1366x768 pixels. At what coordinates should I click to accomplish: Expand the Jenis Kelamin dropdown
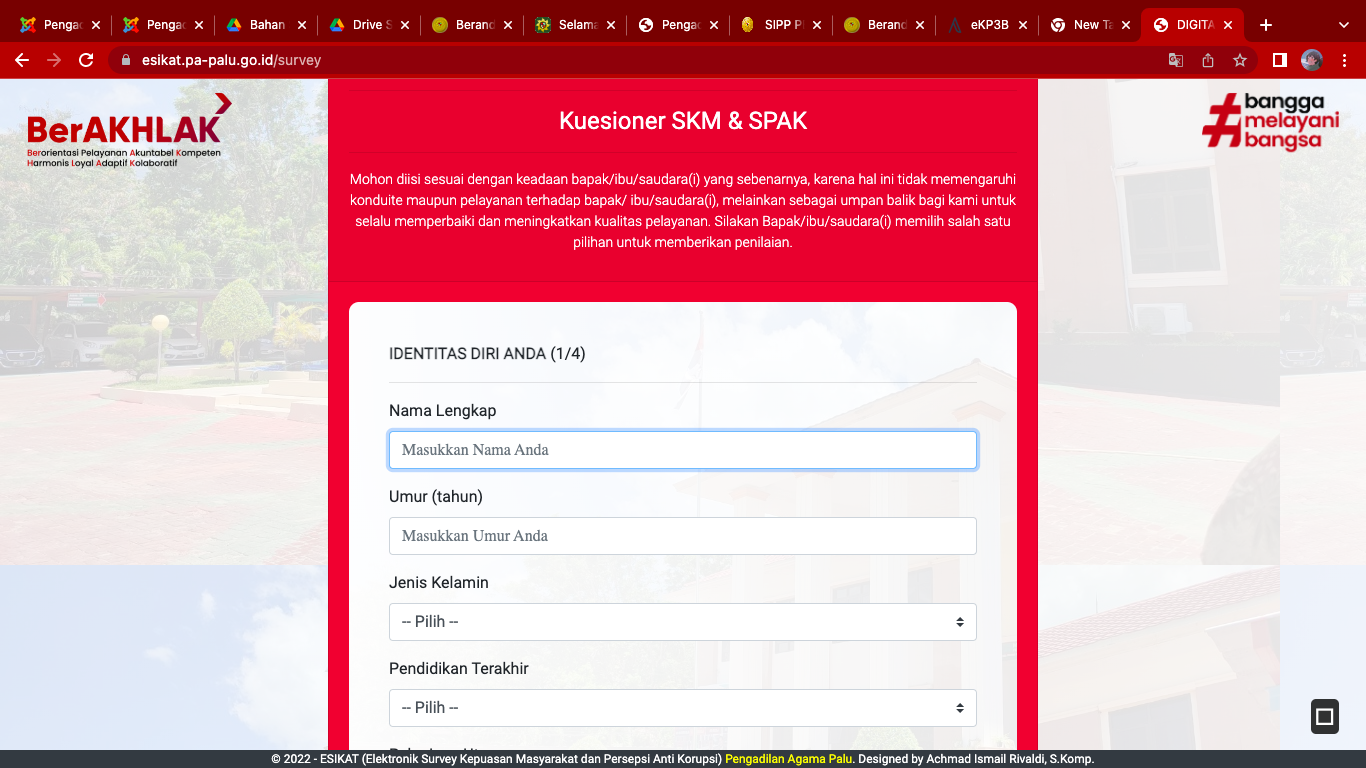point(682,622)
